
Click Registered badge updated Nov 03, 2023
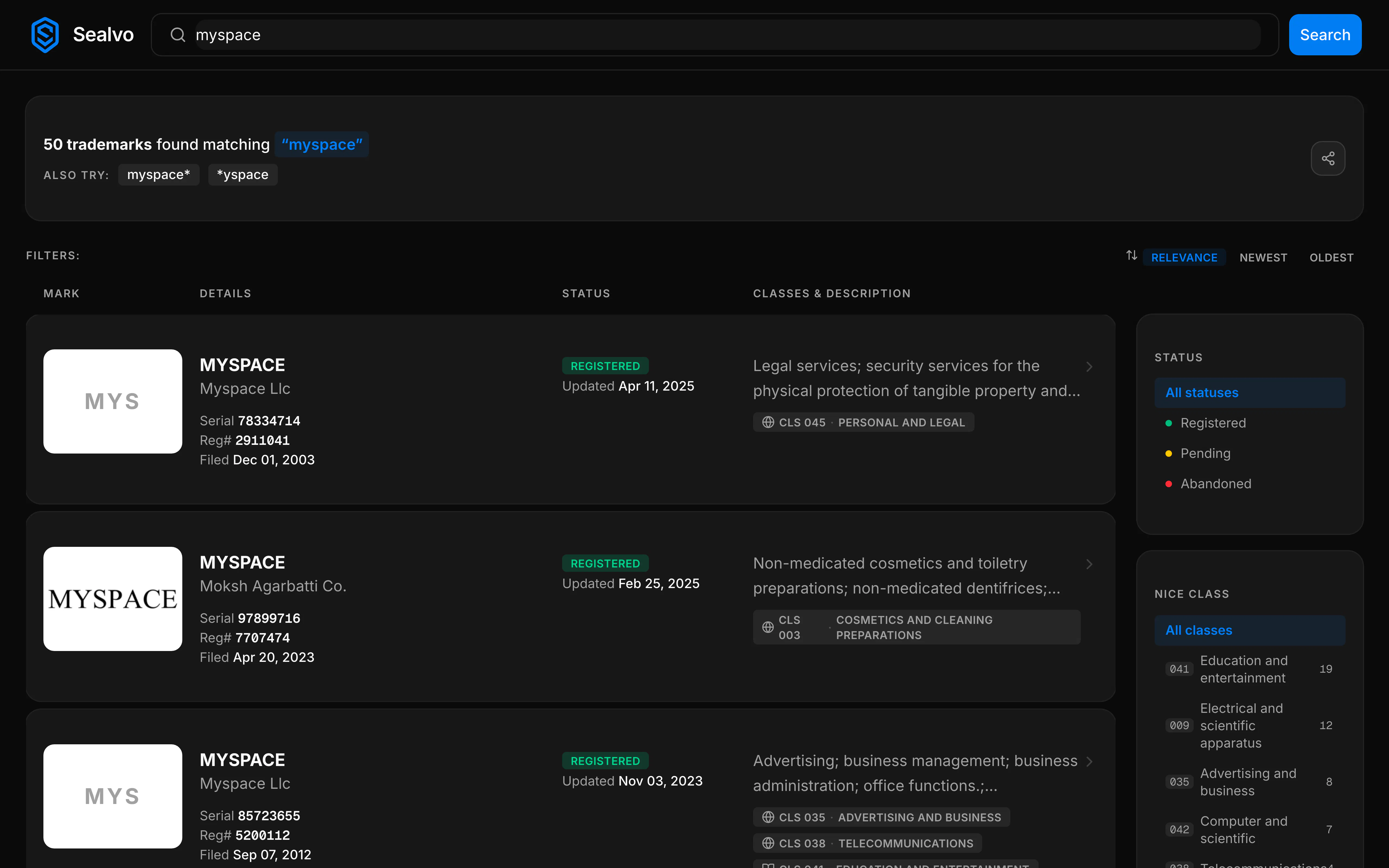click(605, 761)
